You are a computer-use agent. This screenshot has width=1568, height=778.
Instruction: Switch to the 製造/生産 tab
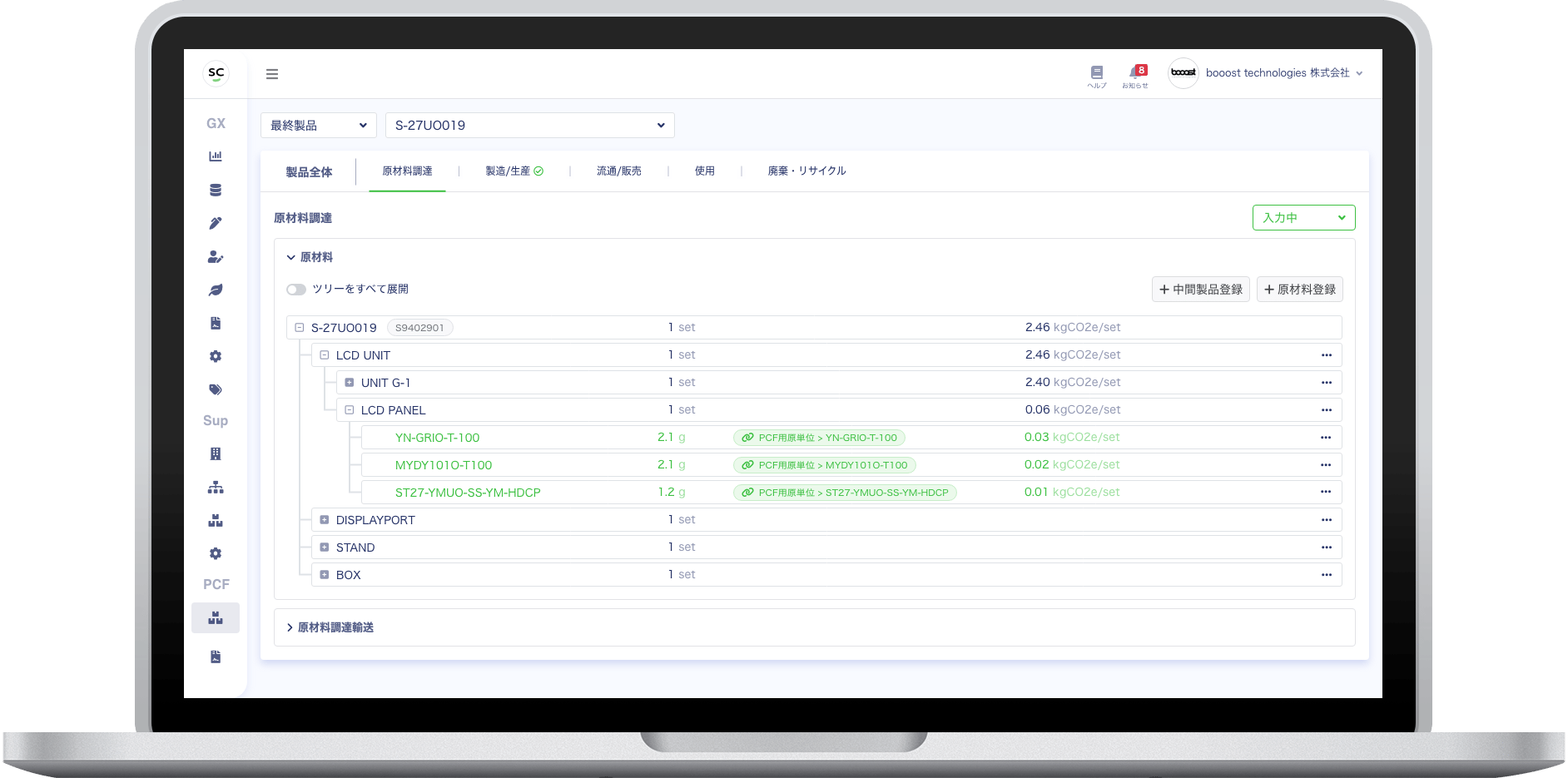(x=514, y=171)
